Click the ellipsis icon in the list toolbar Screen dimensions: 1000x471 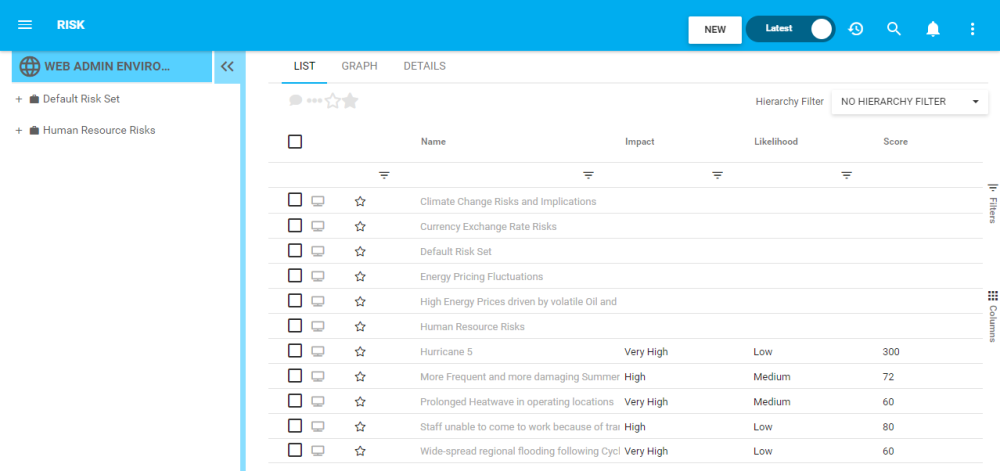click(x=314, y=101)
